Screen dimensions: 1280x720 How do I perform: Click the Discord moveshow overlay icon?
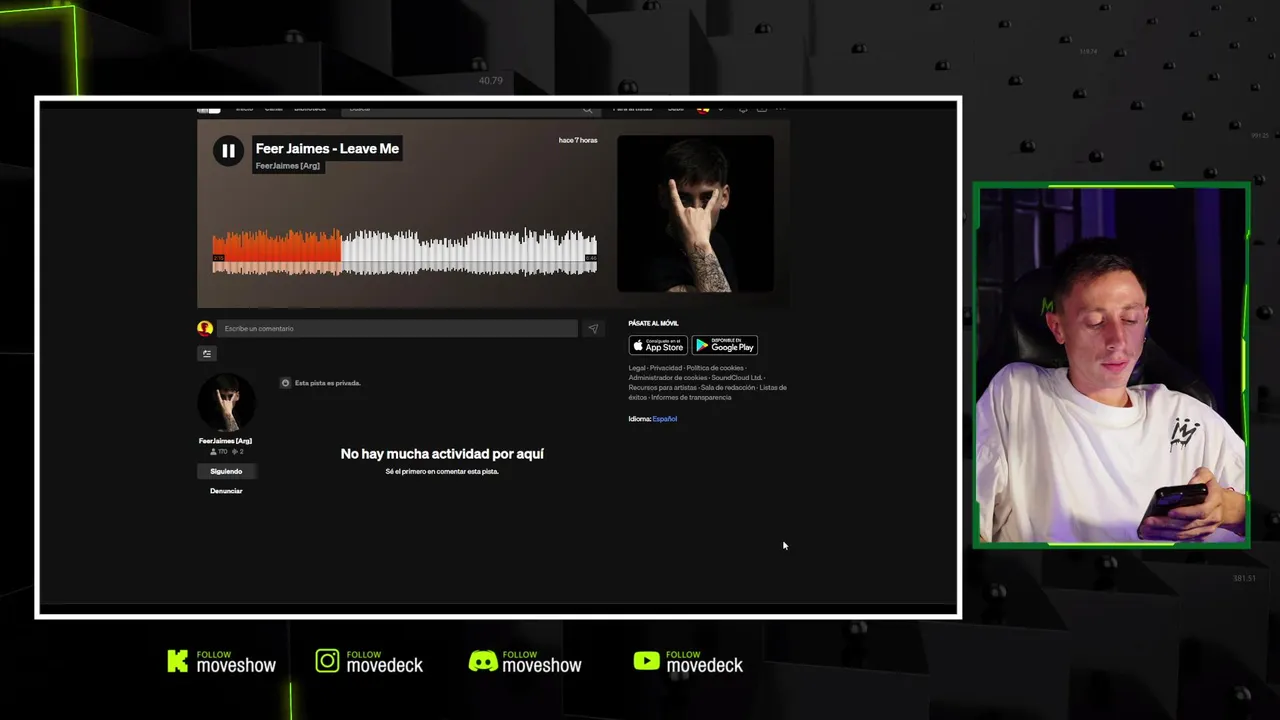[x=483, y=661]
